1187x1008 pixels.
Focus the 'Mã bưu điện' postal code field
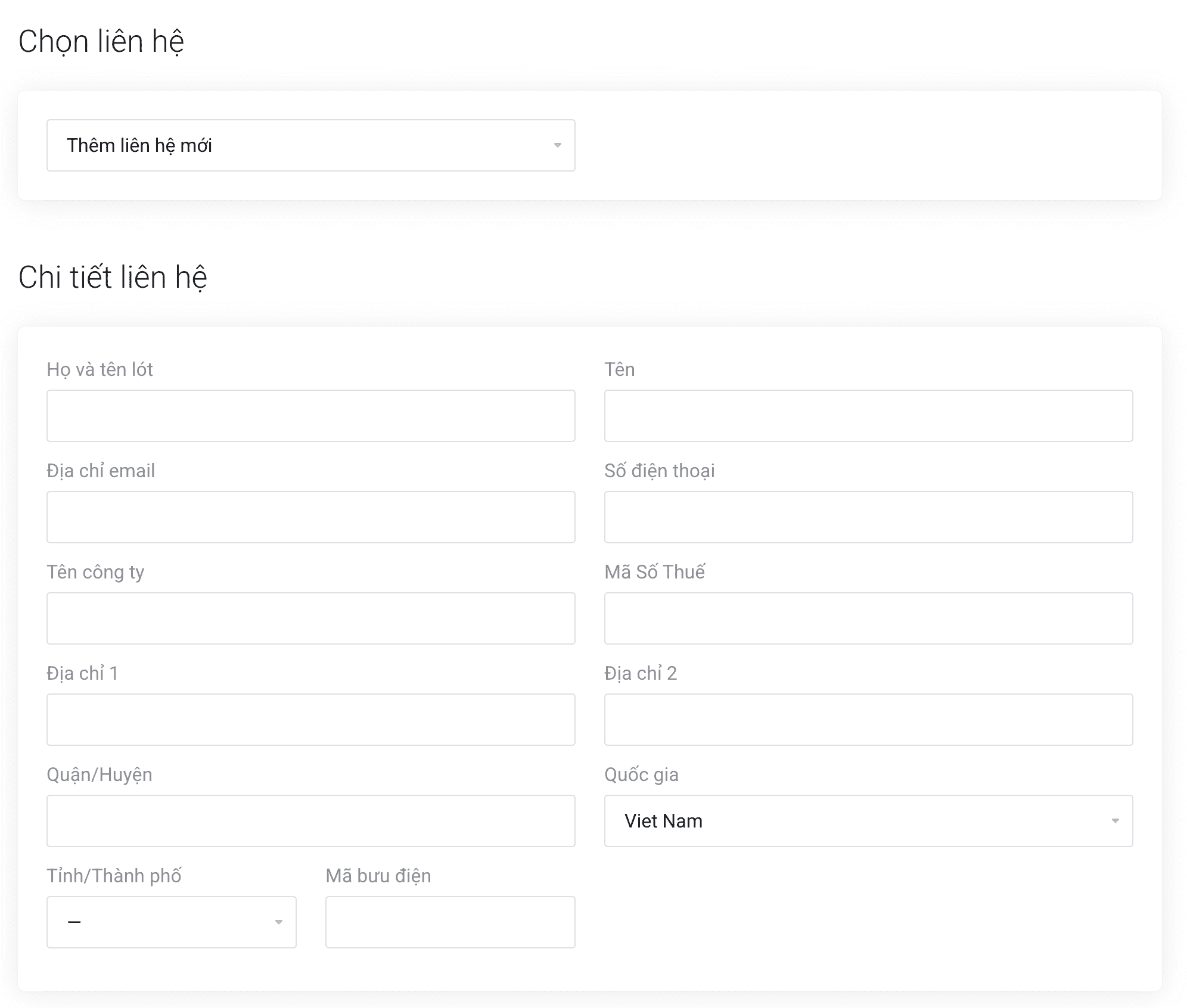[x=450, y=922]
